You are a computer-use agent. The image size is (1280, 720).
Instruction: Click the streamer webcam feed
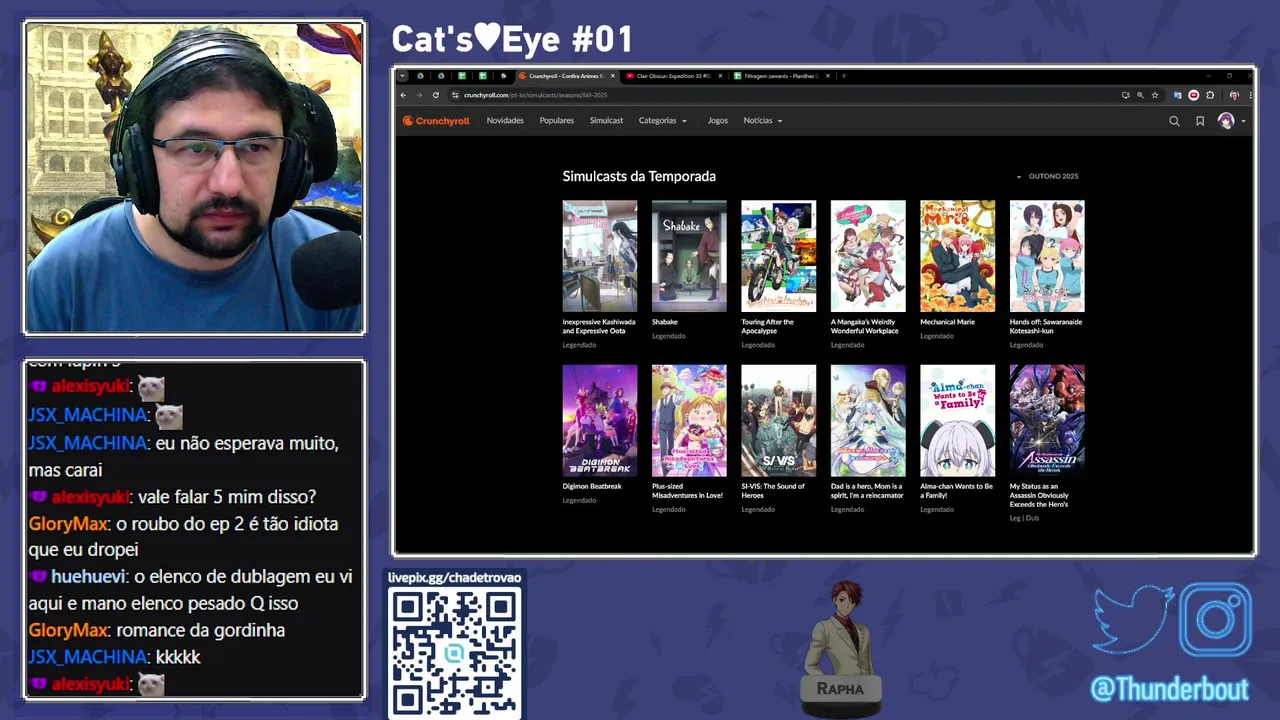194,178
